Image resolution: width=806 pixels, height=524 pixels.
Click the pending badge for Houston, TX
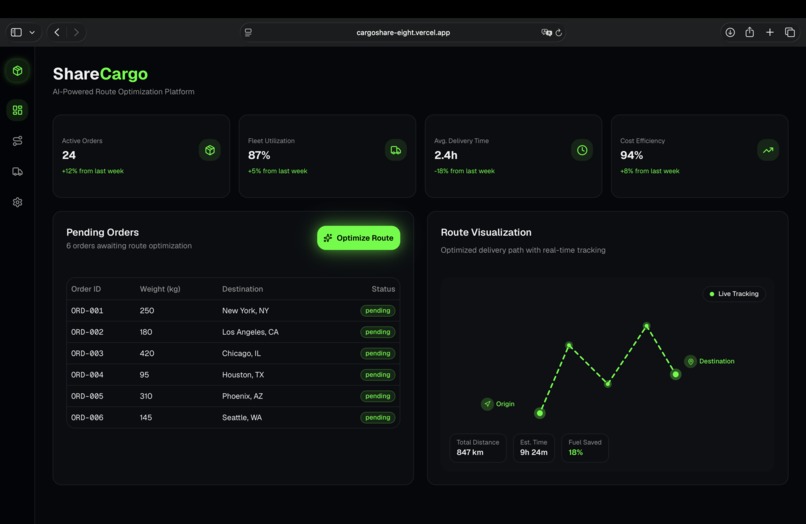(378, 375)
